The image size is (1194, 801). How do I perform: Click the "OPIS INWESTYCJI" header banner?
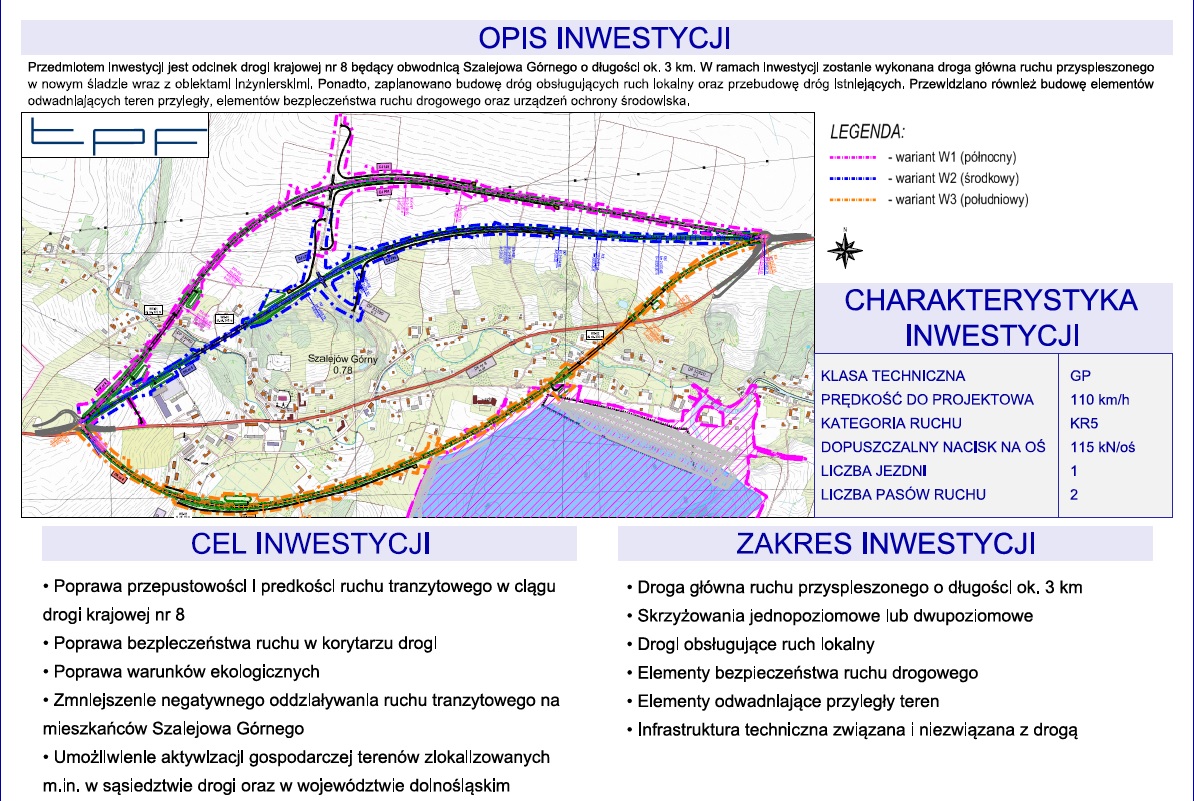click(604, 38)
